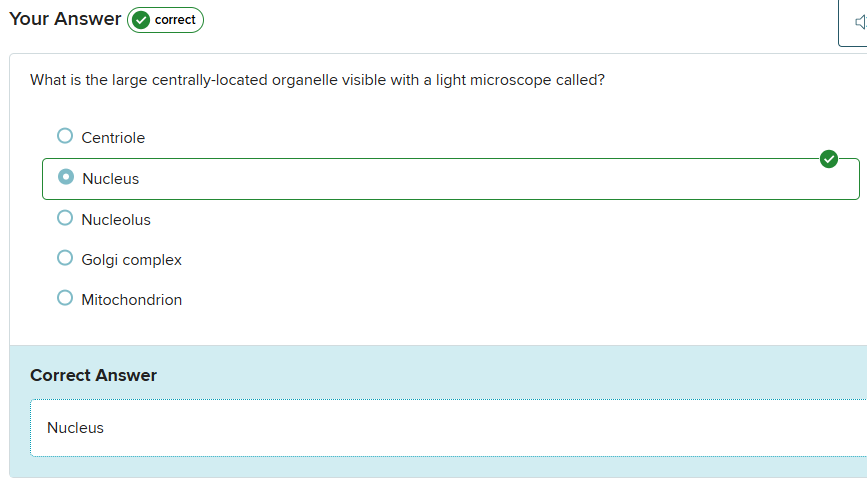Click the Nucleus label in the selected option

[x=111, y=179]
